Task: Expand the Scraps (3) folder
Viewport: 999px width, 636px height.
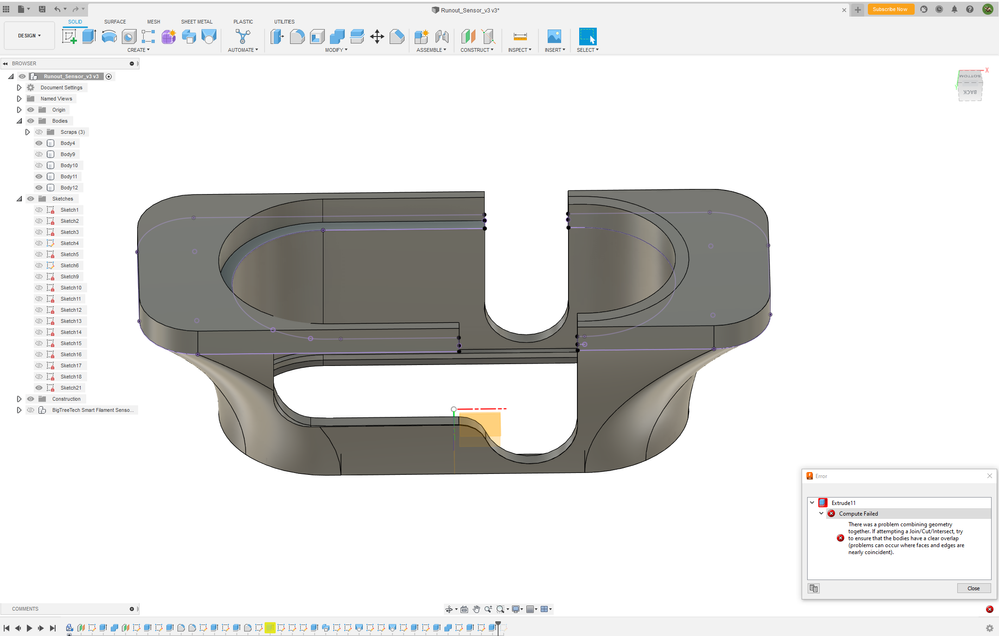Action: coord(27,132)
